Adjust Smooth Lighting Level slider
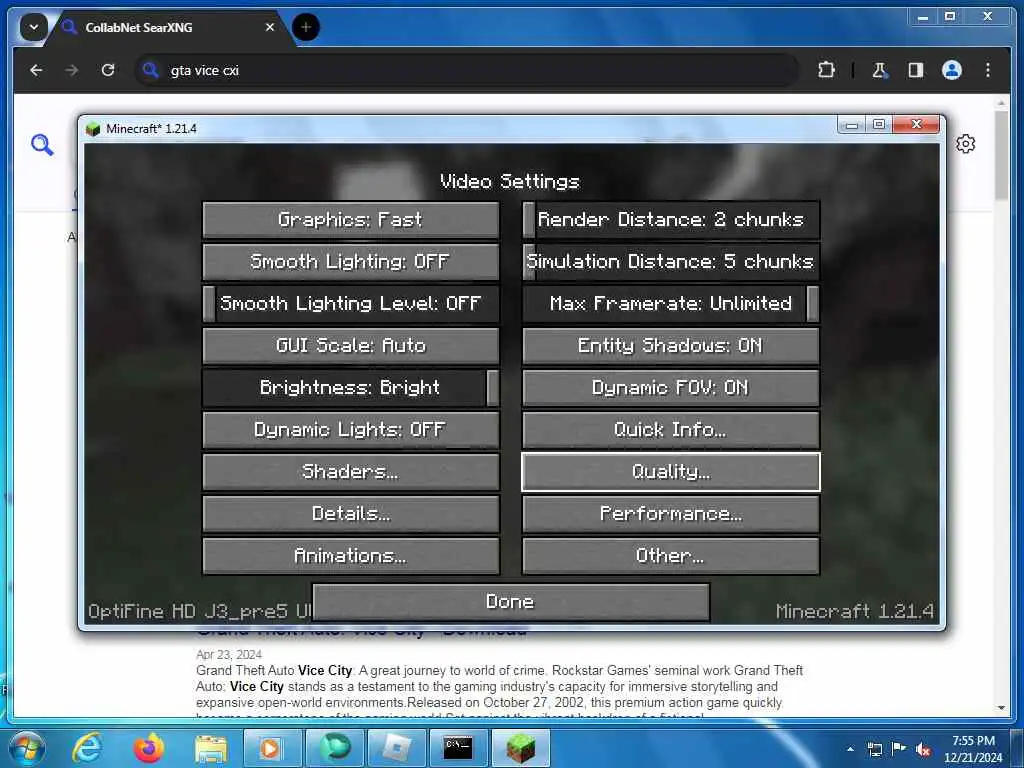Screen dimensions: 1024x768 351,304
